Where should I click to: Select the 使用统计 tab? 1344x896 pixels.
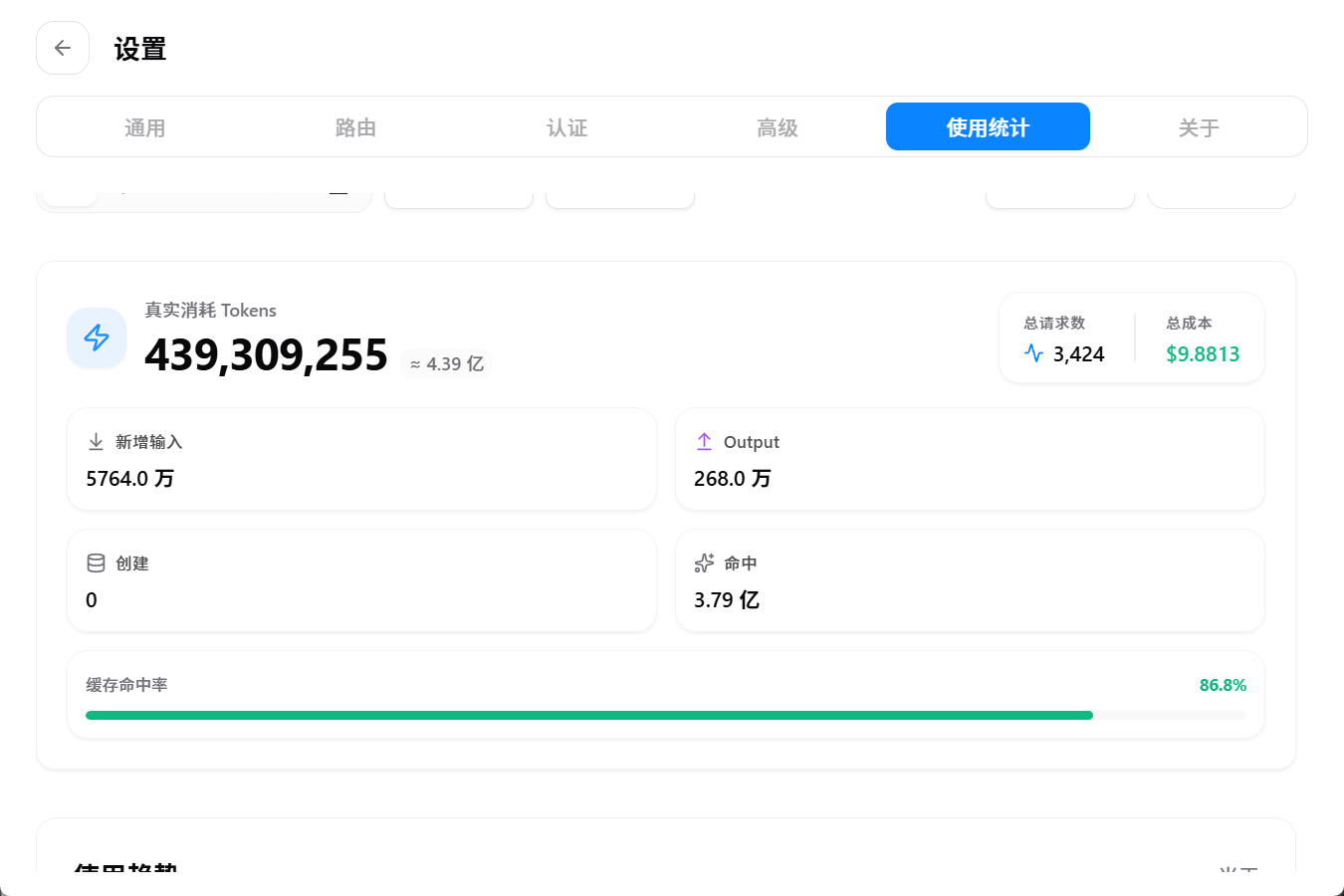point(988,126)
